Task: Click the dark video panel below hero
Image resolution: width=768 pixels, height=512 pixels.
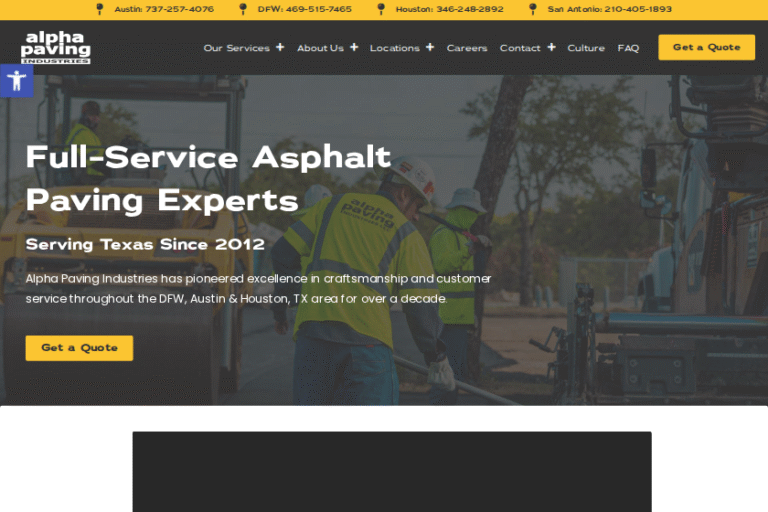Action: pyautogui.click(x=392, y=472)
